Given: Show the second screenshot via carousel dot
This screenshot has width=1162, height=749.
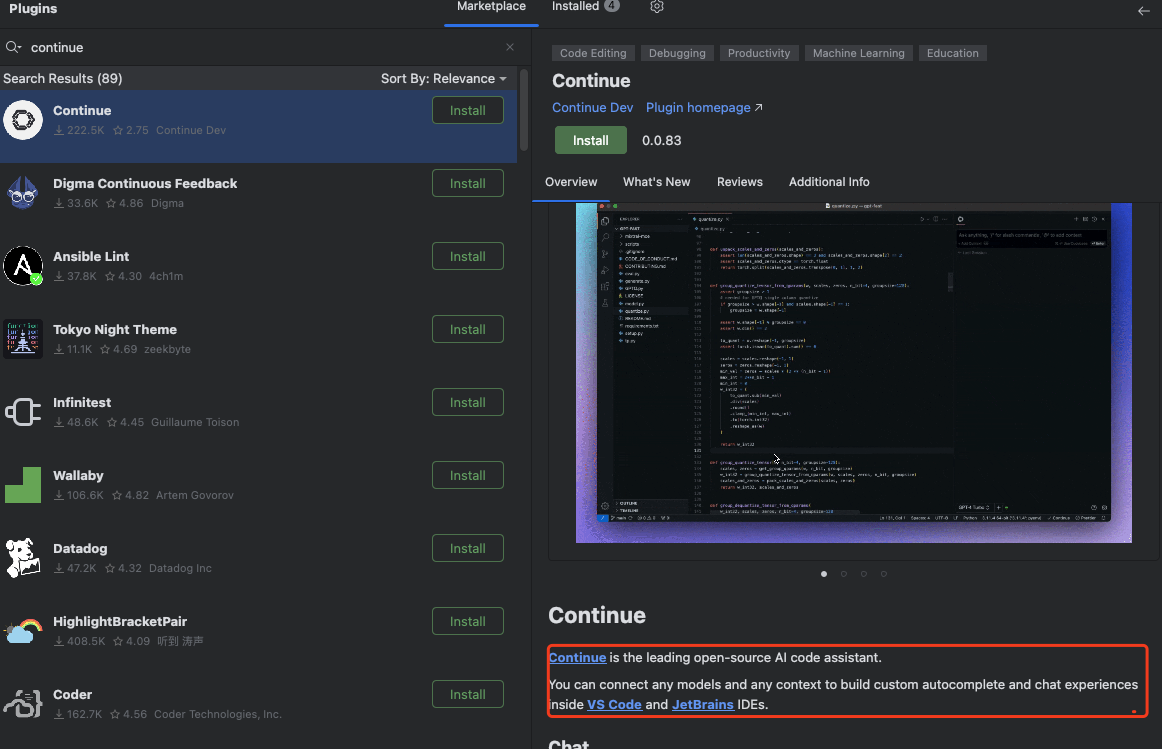Looking at the screenshot, I should [x=844, y=574].
